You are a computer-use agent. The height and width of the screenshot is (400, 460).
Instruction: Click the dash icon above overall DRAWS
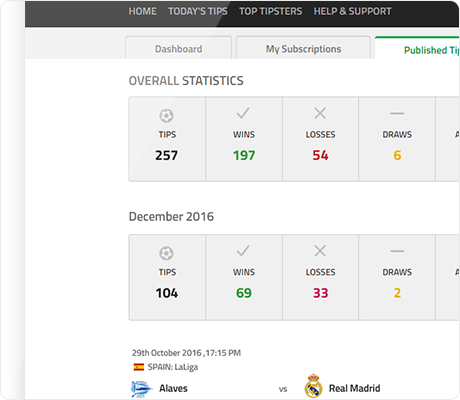(397, 114)
